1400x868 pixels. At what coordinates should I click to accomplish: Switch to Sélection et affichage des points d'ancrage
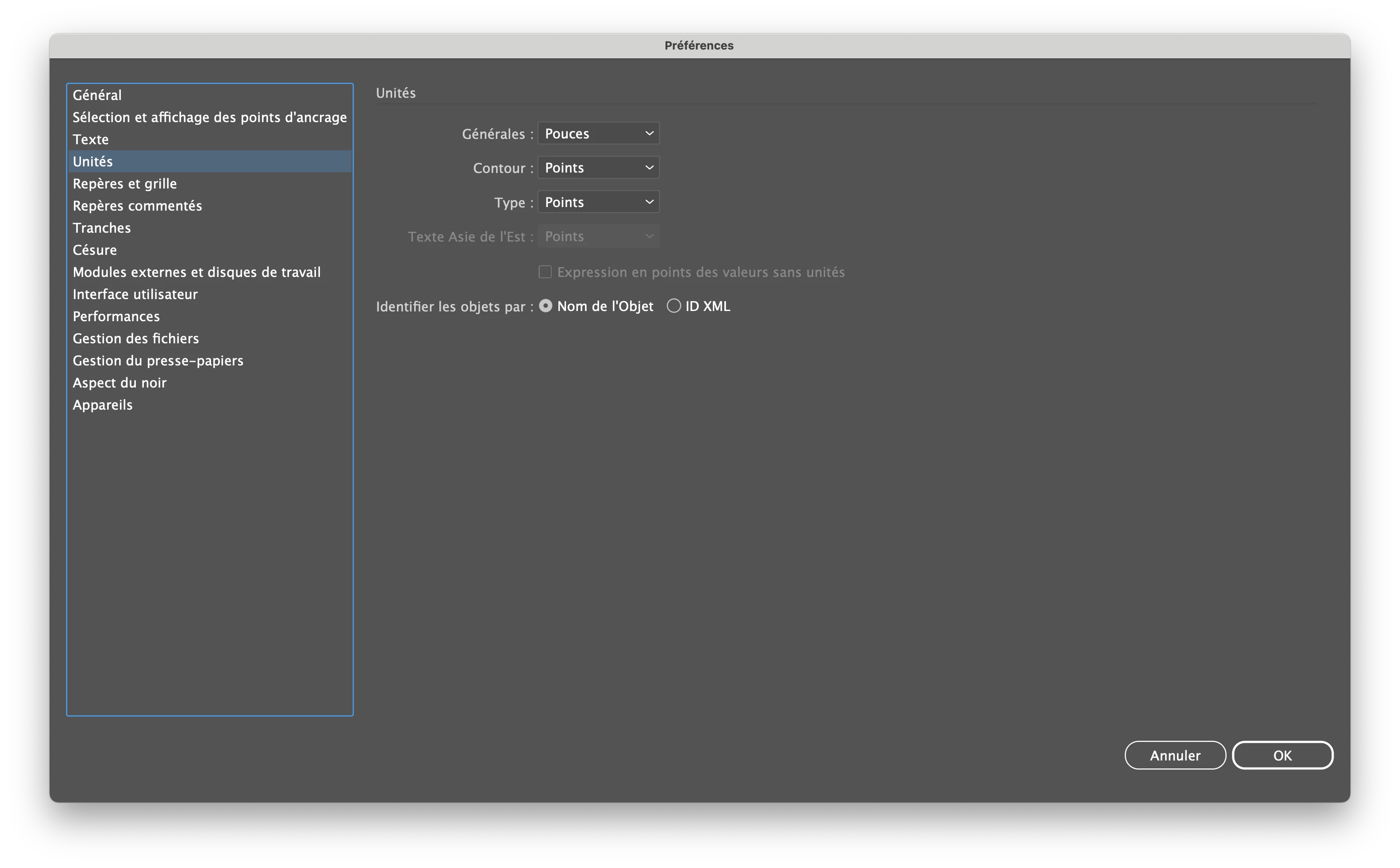click(x=209, y=117)
